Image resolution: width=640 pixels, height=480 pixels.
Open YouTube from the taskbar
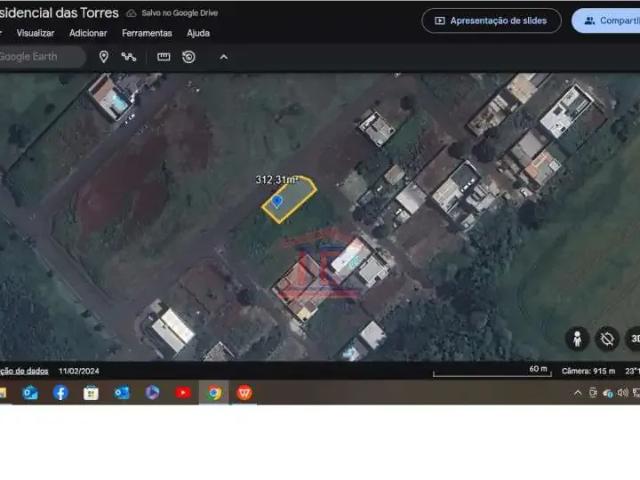tap(183, 393)
